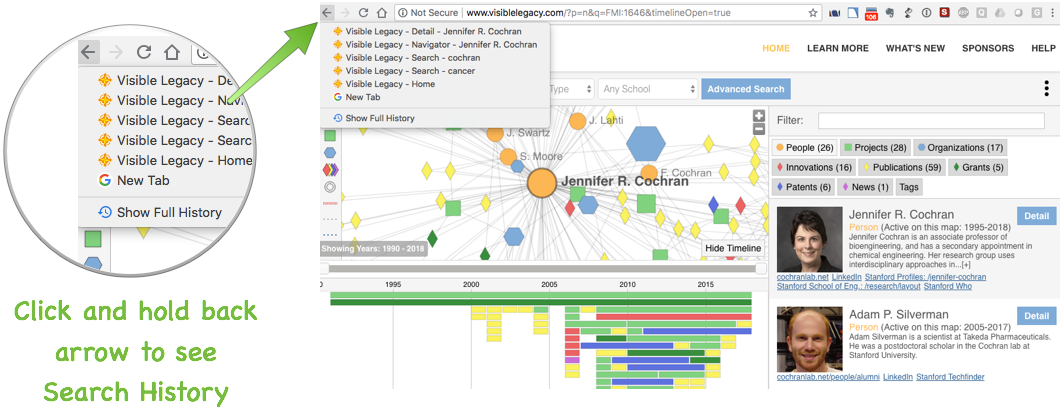
Task: Open the Evernote elephant extension
Action: pos(889,12)
